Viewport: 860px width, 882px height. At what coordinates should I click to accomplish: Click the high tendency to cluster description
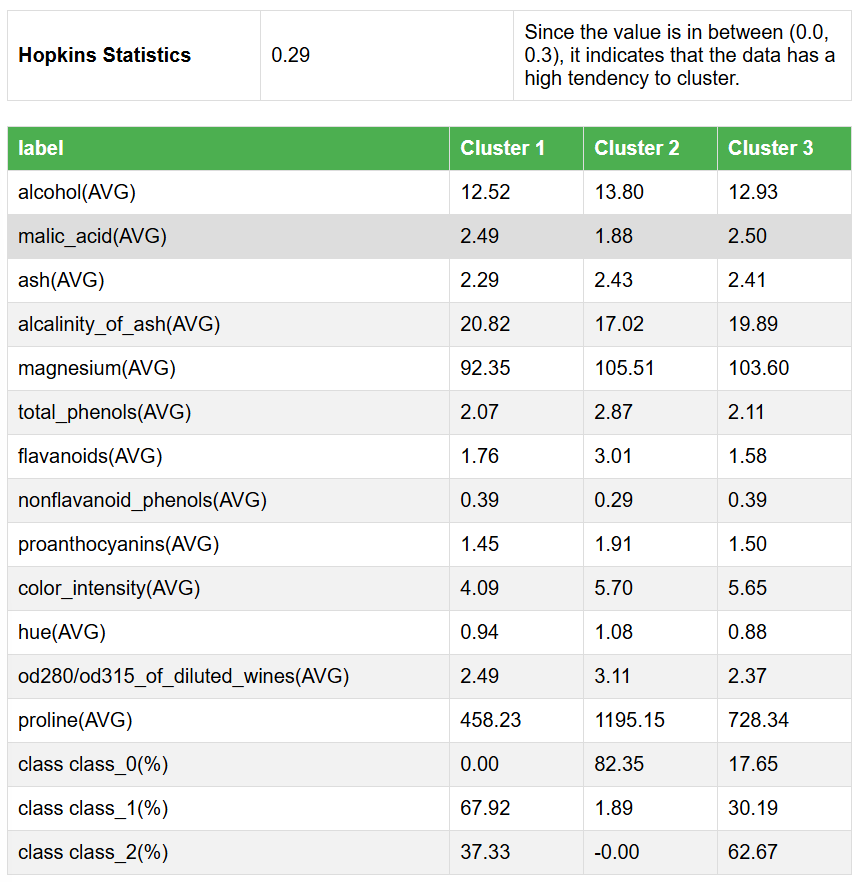[x=679, y=55]
